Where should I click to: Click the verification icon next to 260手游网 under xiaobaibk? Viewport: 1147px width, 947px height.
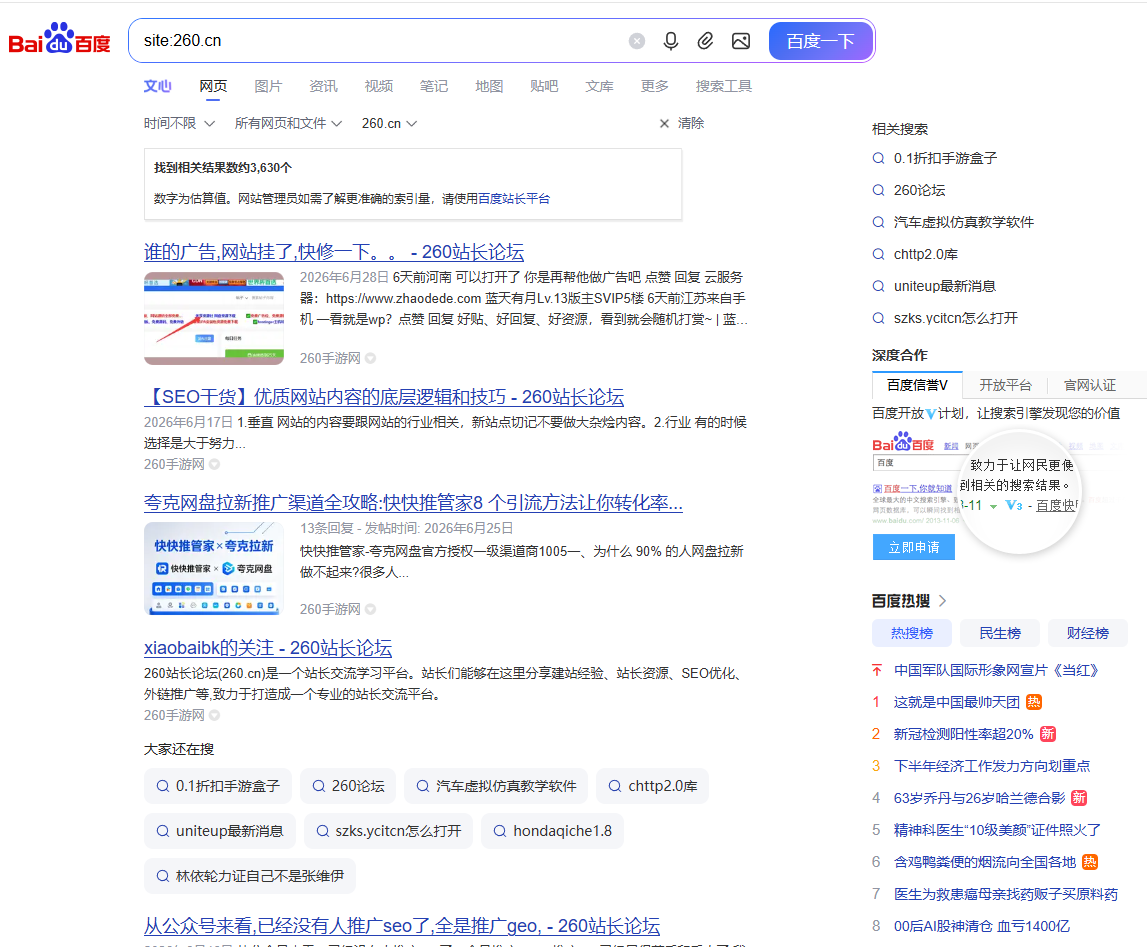click(x=214, y=715)
